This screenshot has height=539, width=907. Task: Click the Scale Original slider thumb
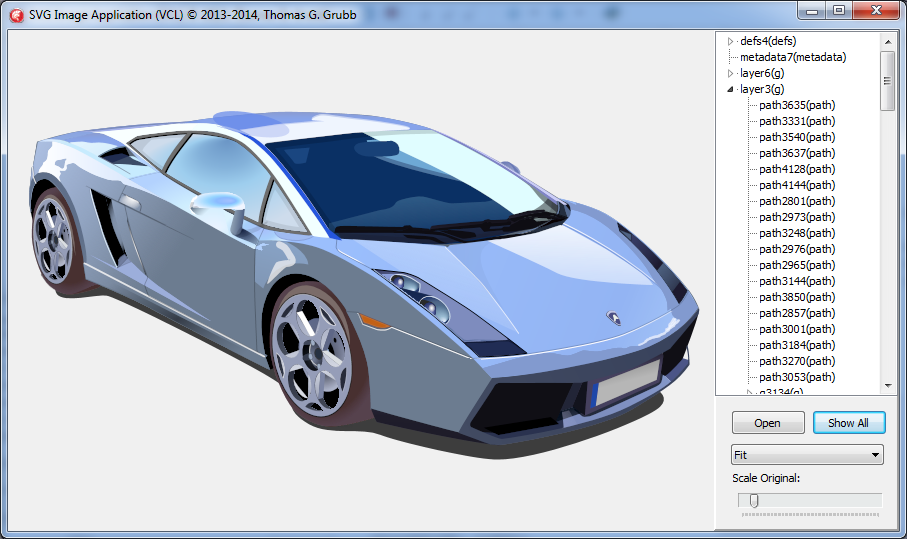pyautogui.click(x=754, y=500)
